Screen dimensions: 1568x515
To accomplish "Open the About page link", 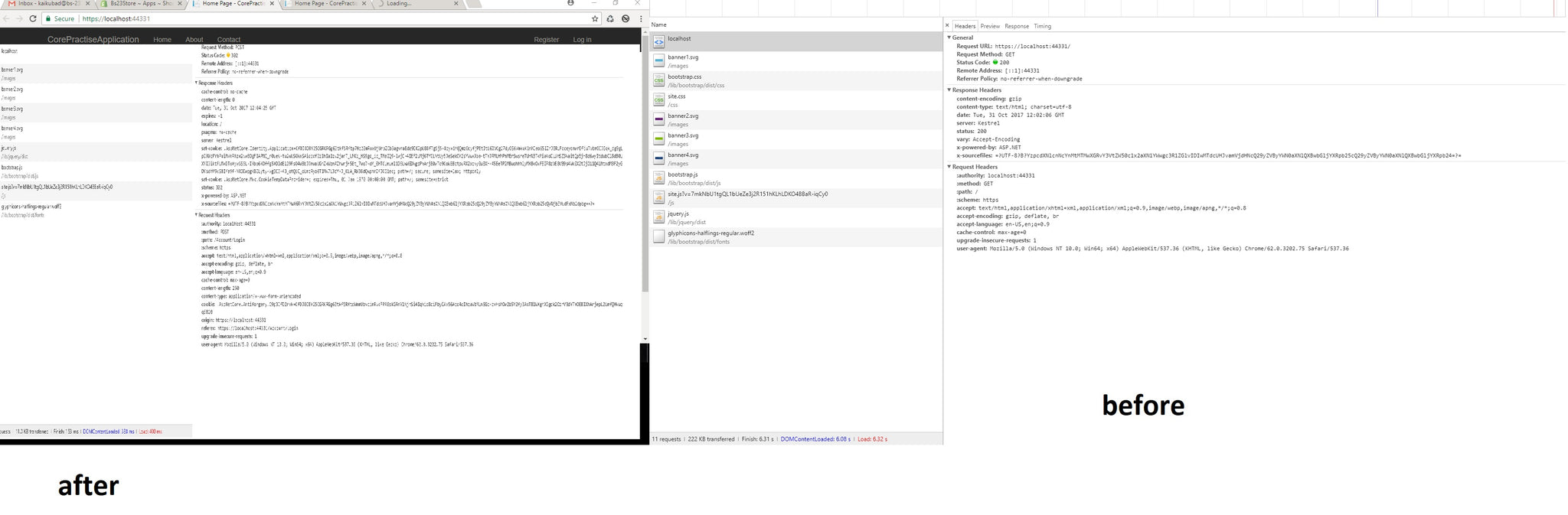I will 194,40.
